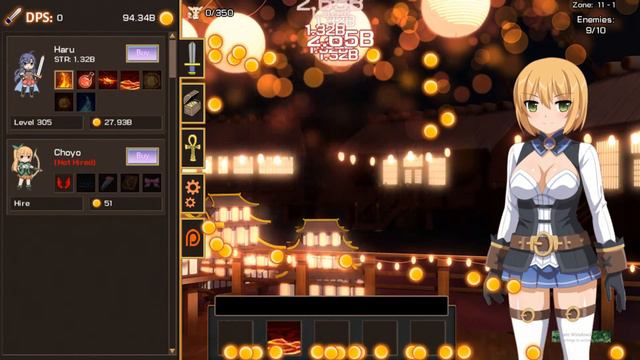The height and width of the screenshot is (360, 640).
Task: Select Choyo's feather skill icon
Action: click(108, 183)
